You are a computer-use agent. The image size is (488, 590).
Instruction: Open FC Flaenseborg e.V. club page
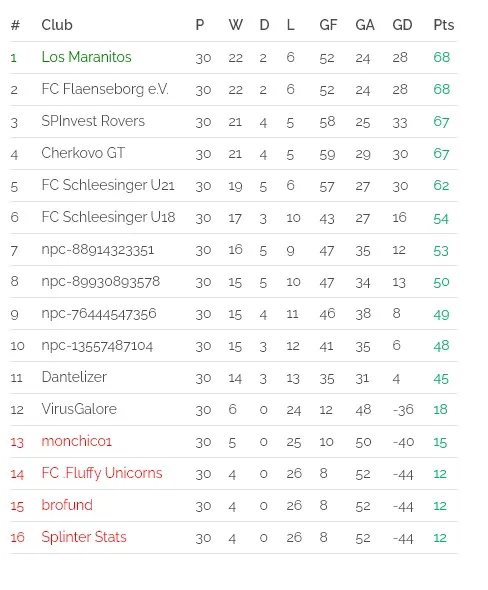105,89
